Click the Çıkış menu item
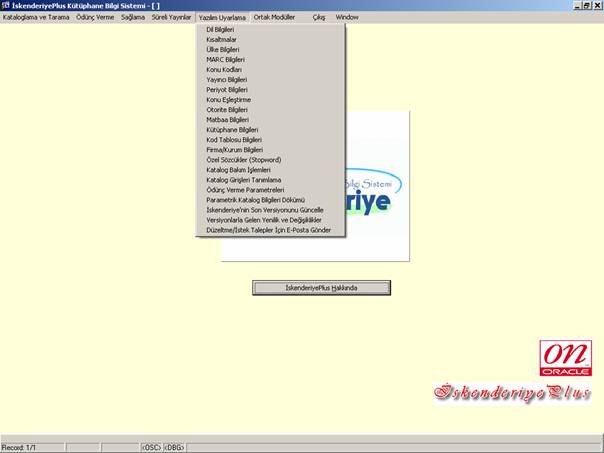Screen dimensions: 604x453 [x=319, y=17]
